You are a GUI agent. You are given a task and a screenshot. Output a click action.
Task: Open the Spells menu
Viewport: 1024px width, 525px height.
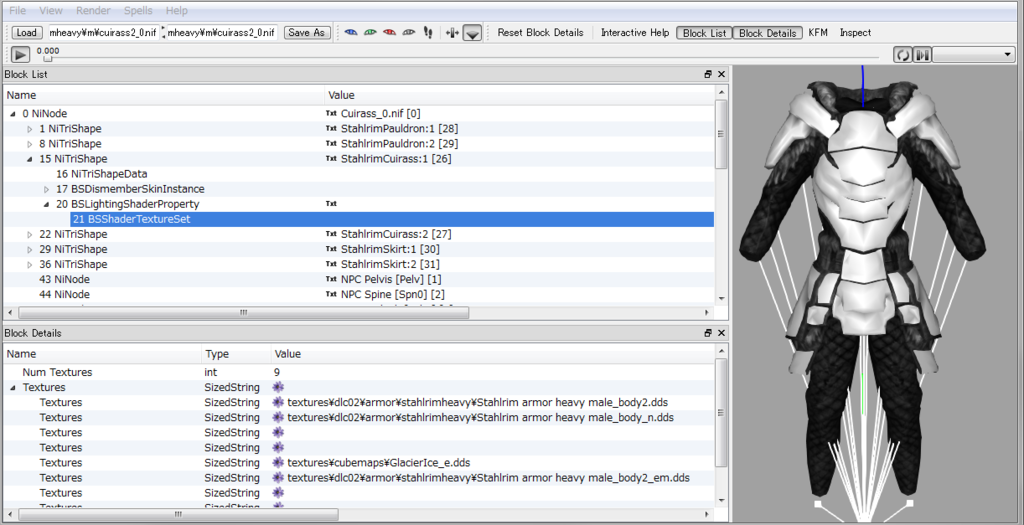pos(138,10)
